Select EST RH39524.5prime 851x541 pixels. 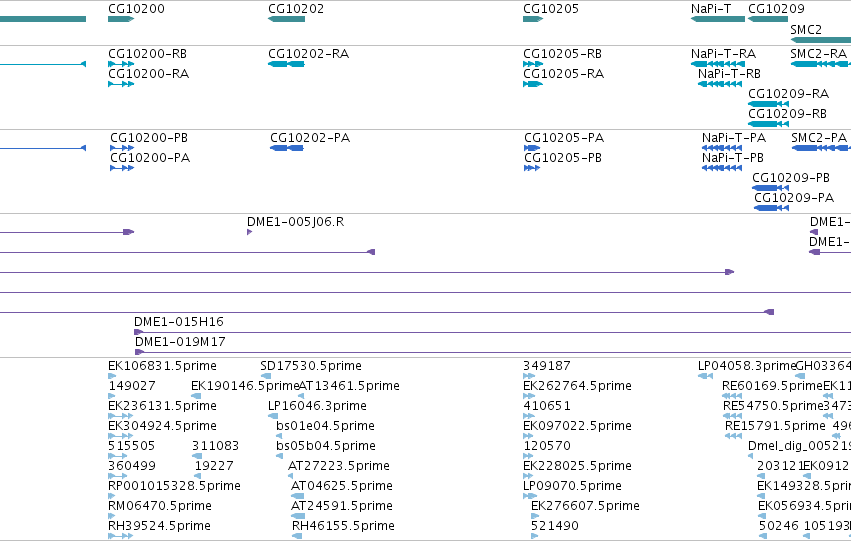tap(120, 536)
